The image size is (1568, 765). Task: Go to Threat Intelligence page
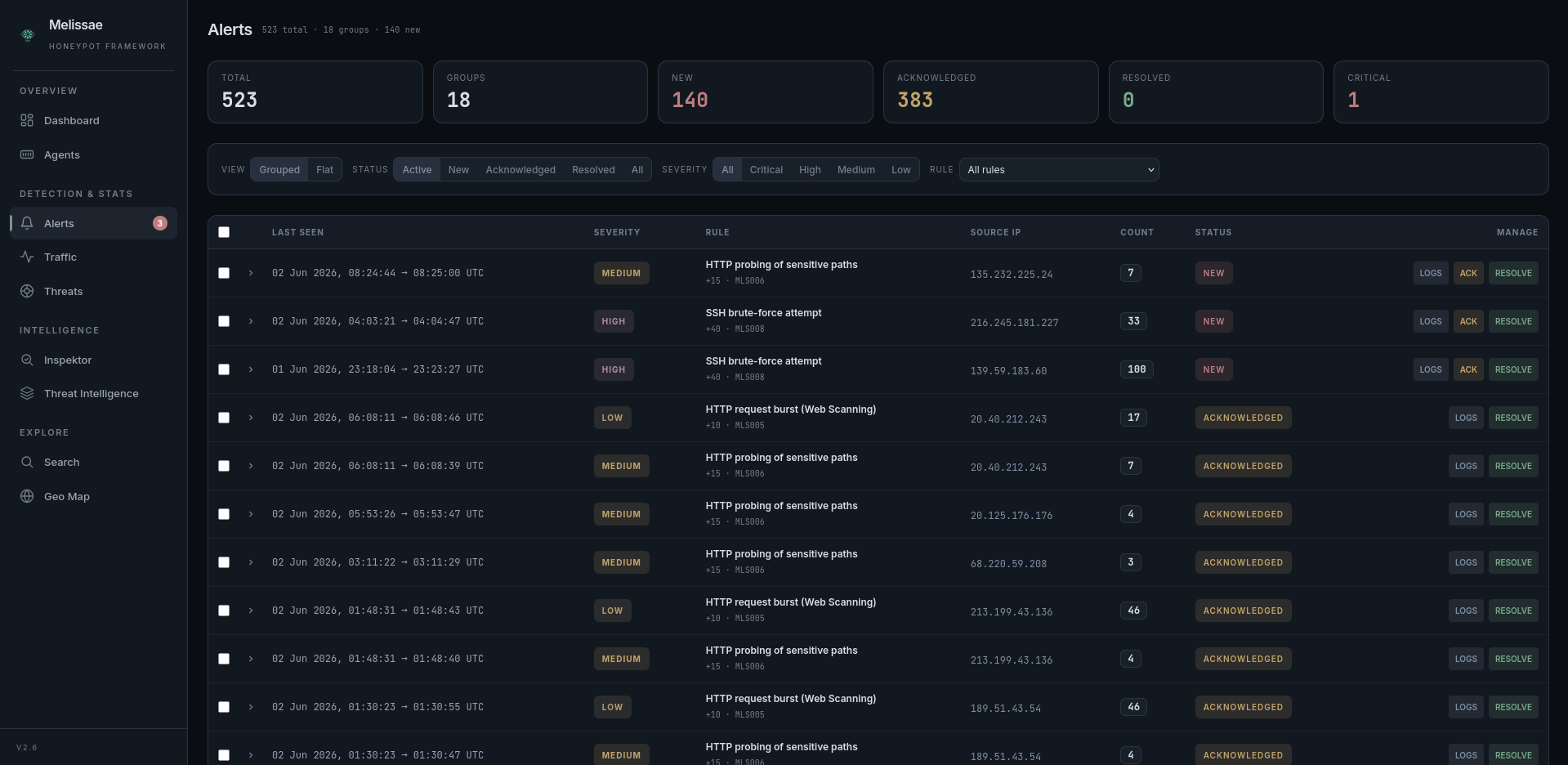(92, 393)
